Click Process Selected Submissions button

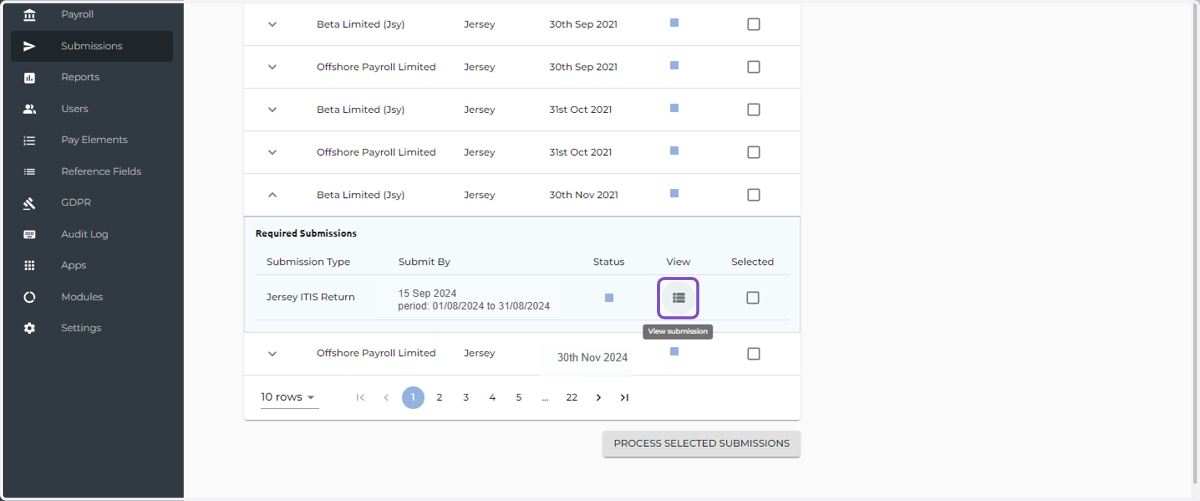(701, 444)
